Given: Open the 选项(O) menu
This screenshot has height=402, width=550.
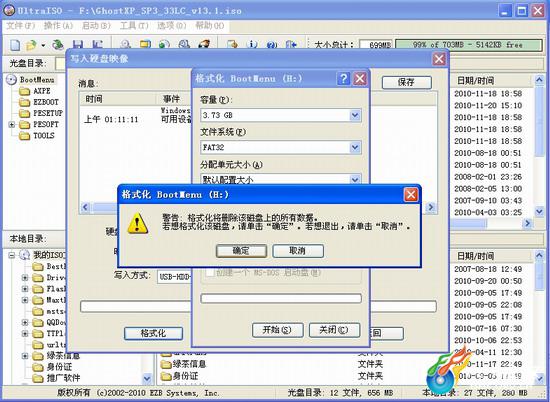Looking at the screenshot, I should click(x=172, y=26).
